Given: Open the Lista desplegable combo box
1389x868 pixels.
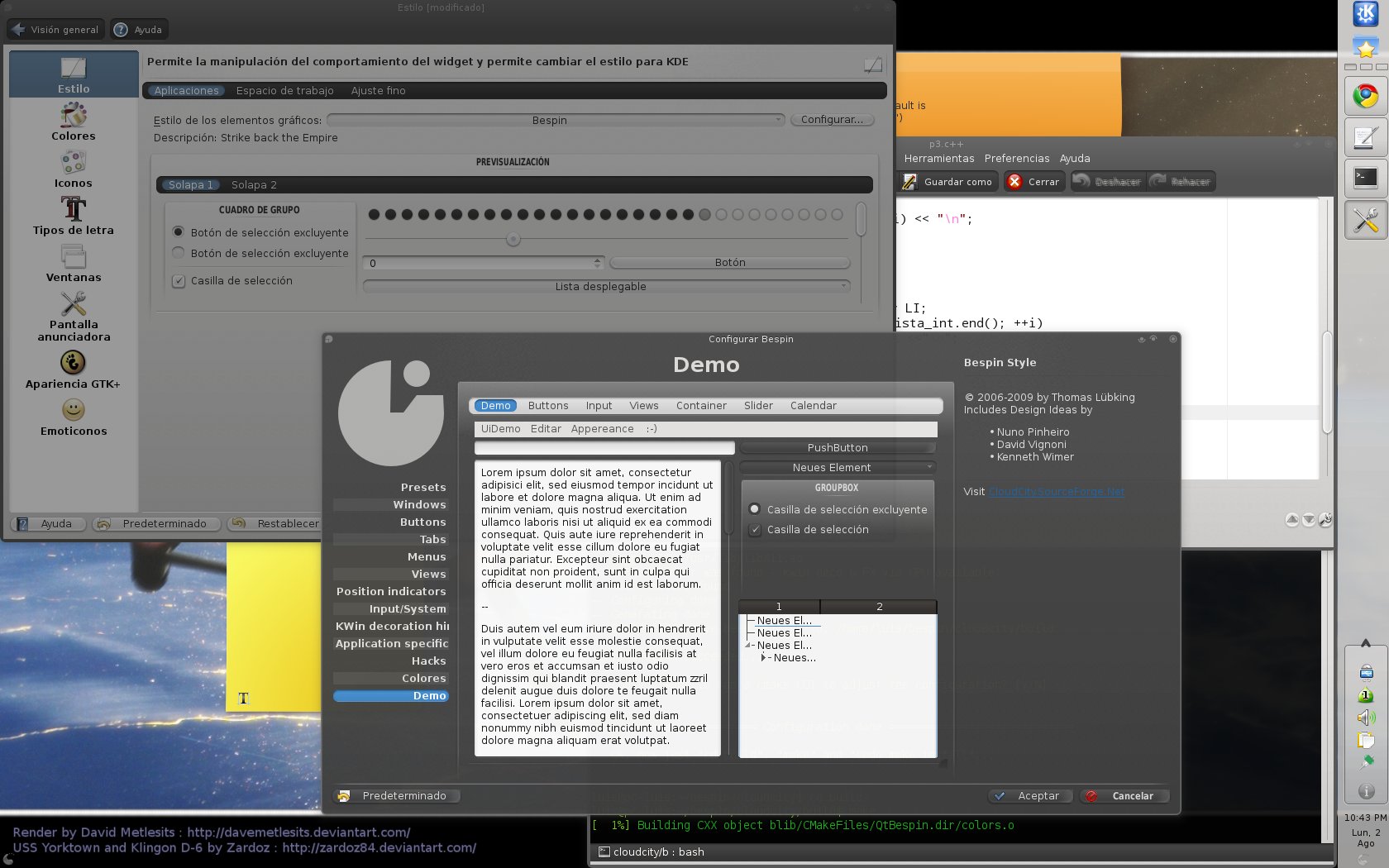Looking at the screenshot, I should [x=607, y=286].
